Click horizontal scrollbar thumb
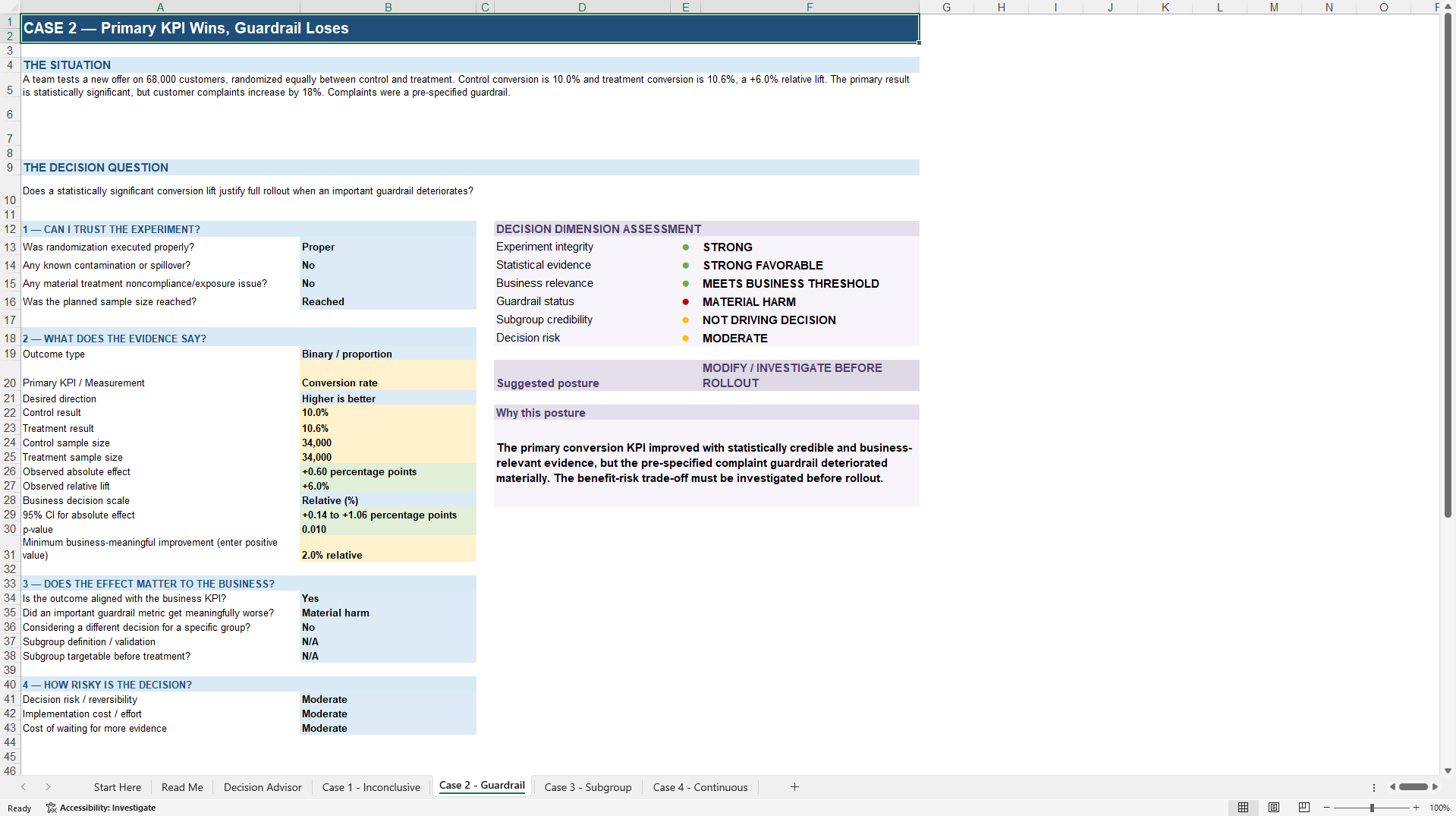Image resolution: width=1456 pixels, height=816 pixels. pyautogui.click(x=1414, y=787)
